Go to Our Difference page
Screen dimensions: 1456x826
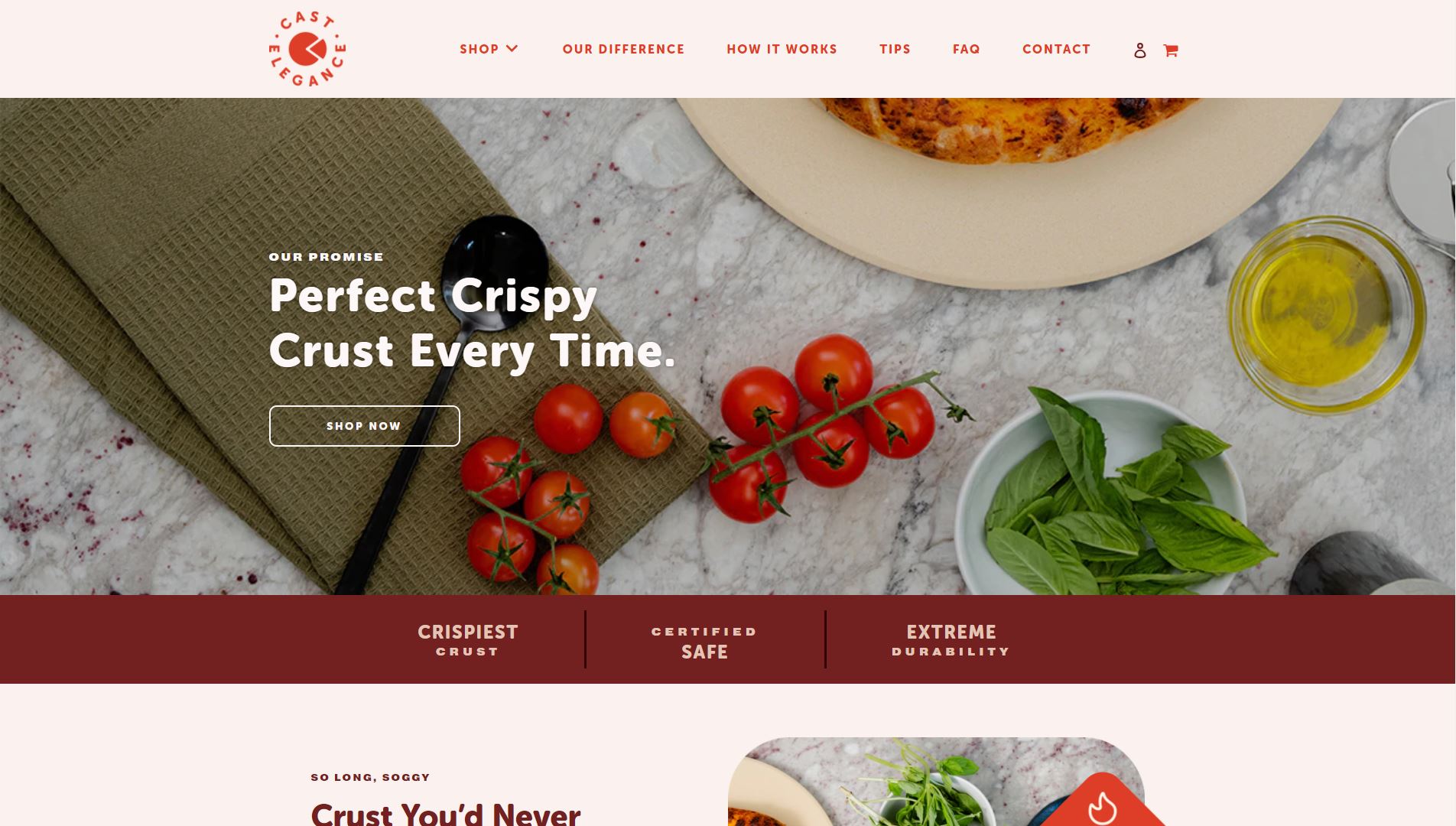623,49
